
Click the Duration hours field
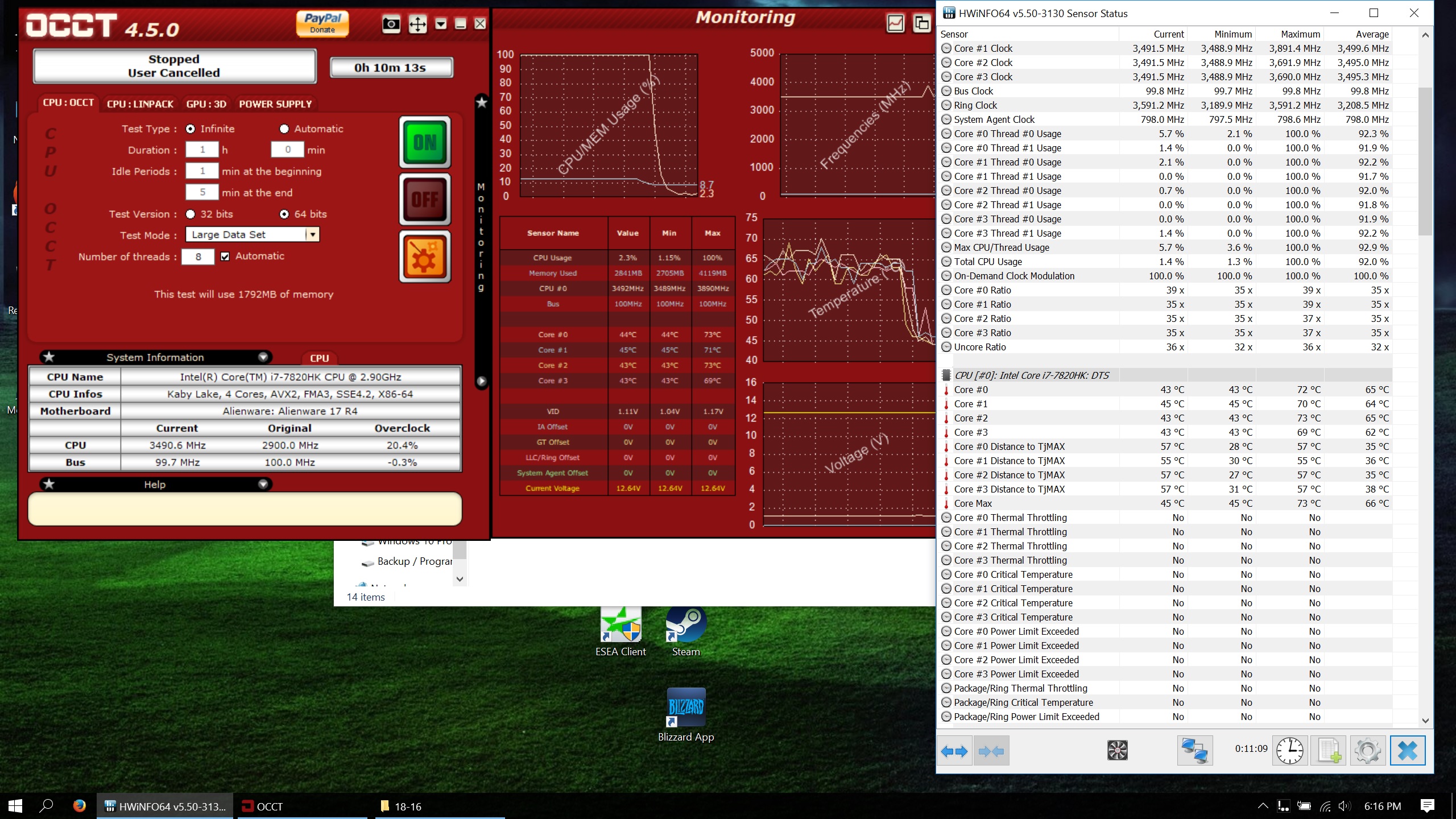click(x=202, y=150)
